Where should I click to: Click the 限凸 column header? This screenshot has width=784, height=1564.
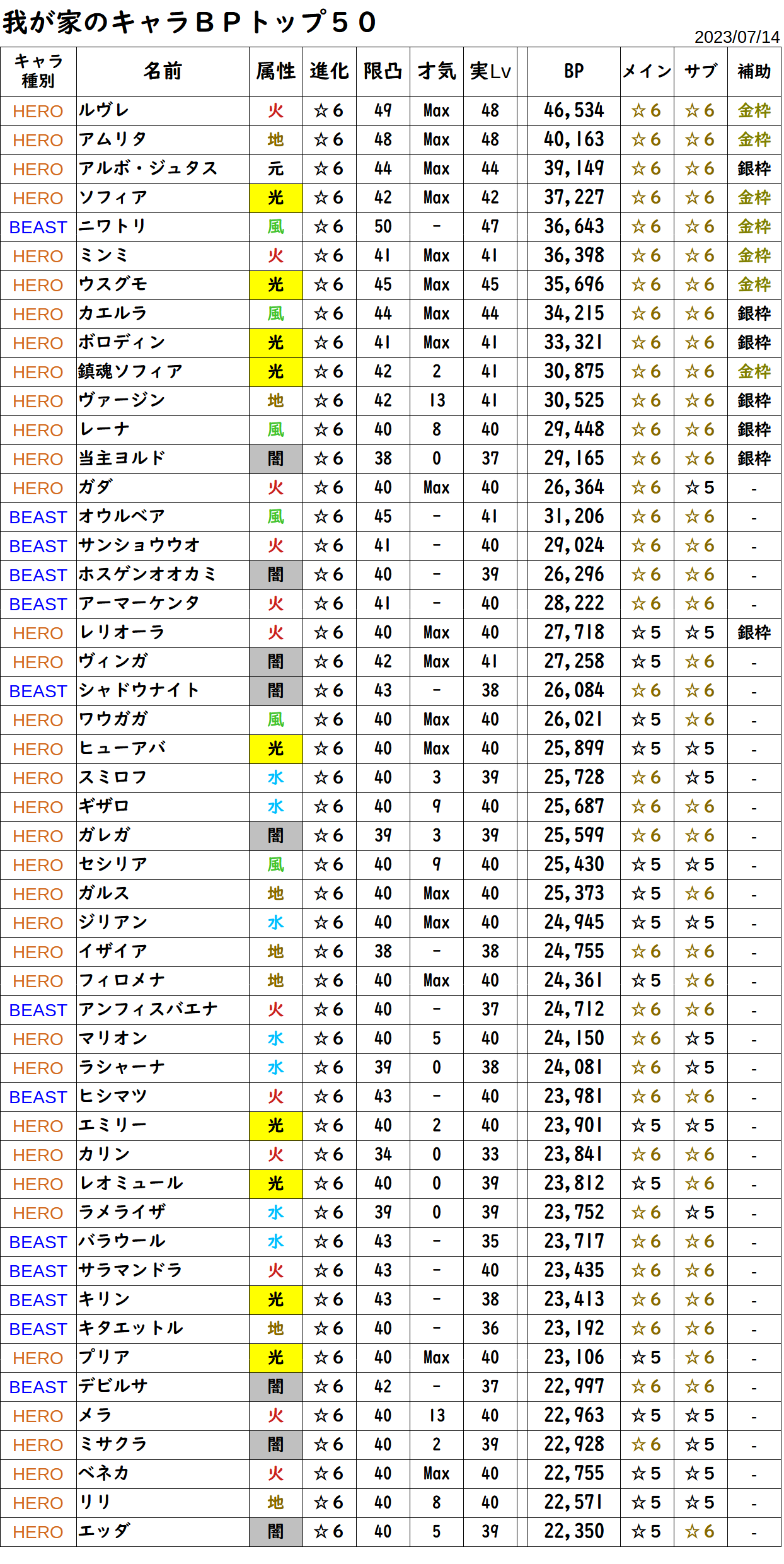(x=383, y=71)
